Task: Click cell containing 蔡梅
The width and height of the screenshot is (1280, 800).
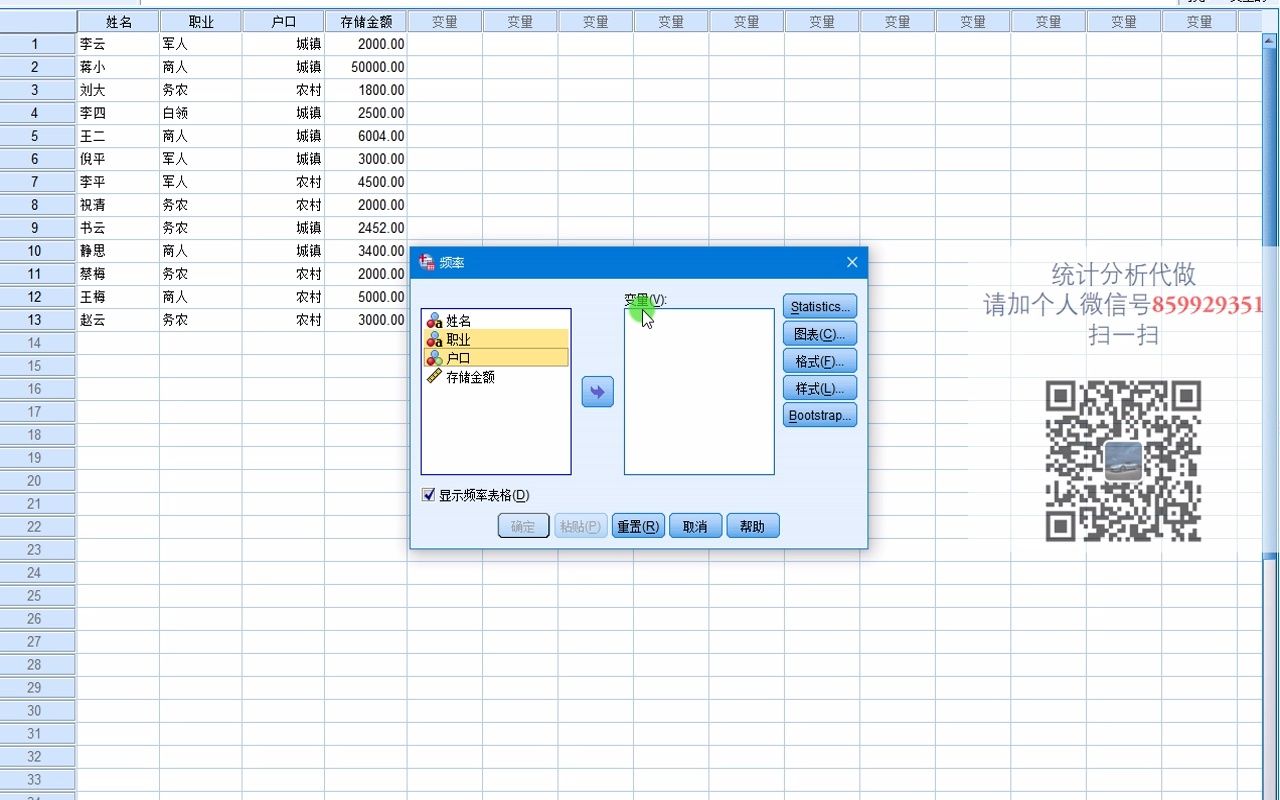Action: (118, 274)
